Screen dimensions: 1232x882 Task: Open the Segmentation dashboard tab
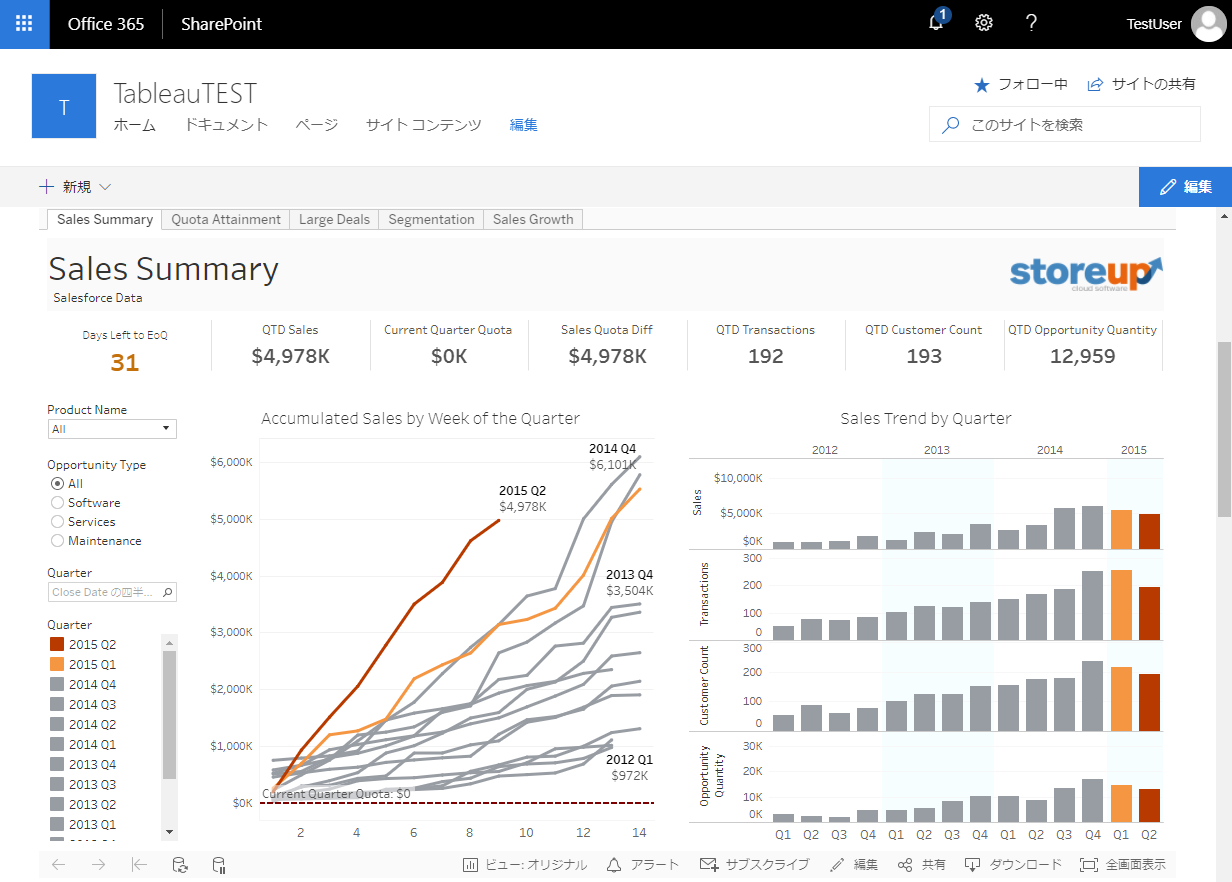tap(431, 219)
